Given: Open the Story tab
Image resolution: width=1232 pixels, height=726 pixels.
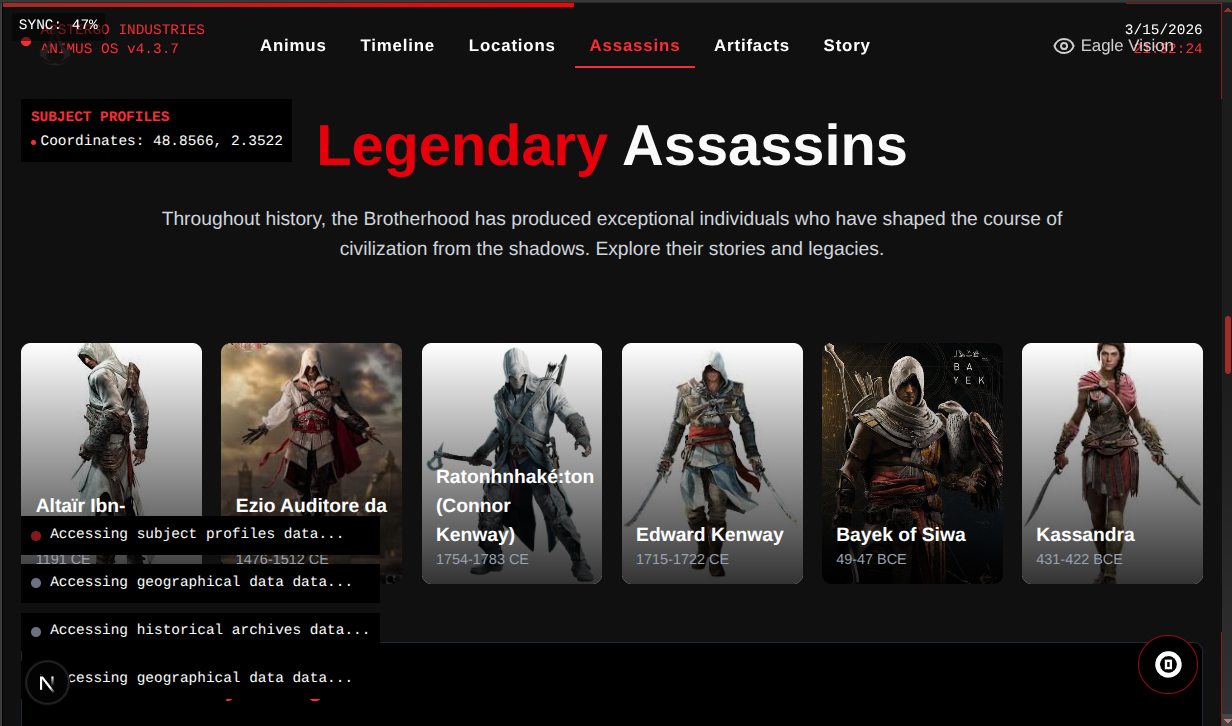Looking at the screenshot, I should [x=847, y=45].
